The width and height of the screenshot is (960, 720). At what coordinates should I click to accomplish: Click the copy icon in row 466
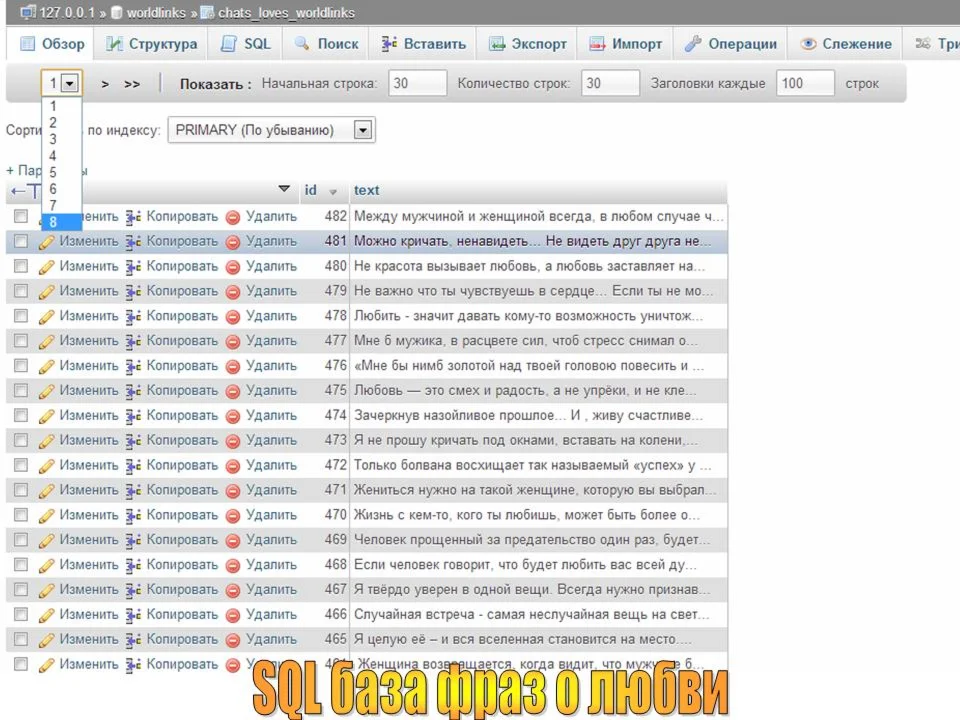click(x=133, y=615)
